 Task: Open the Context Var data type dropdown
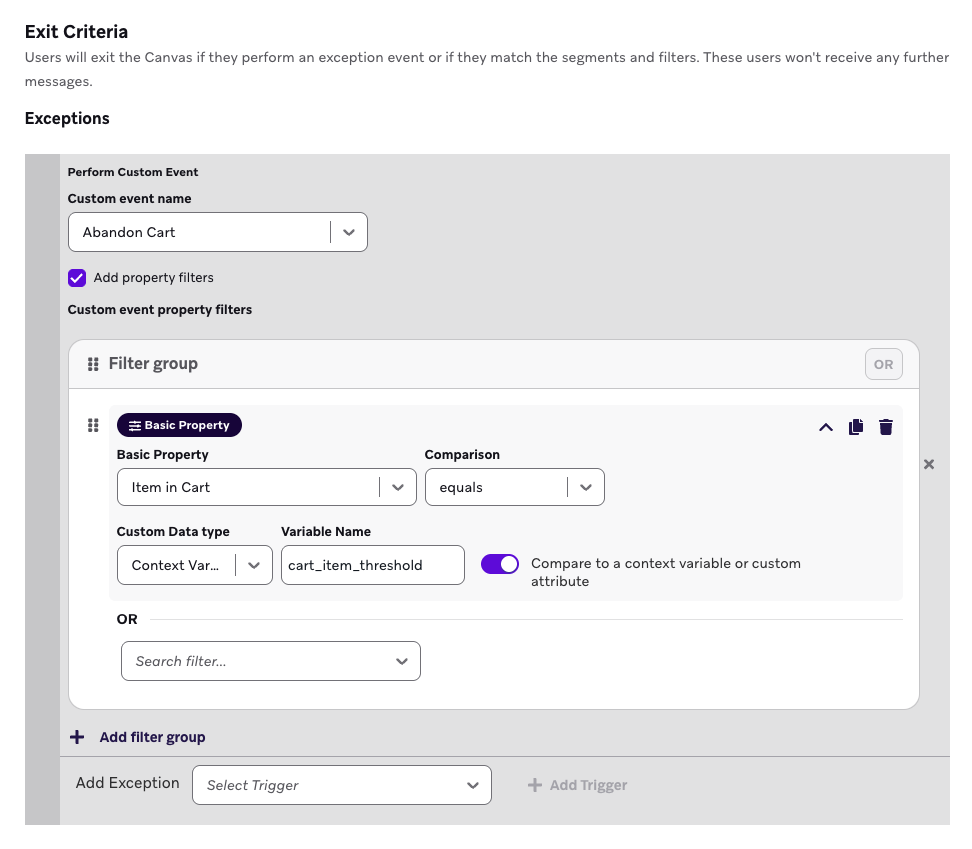point(253,565)
